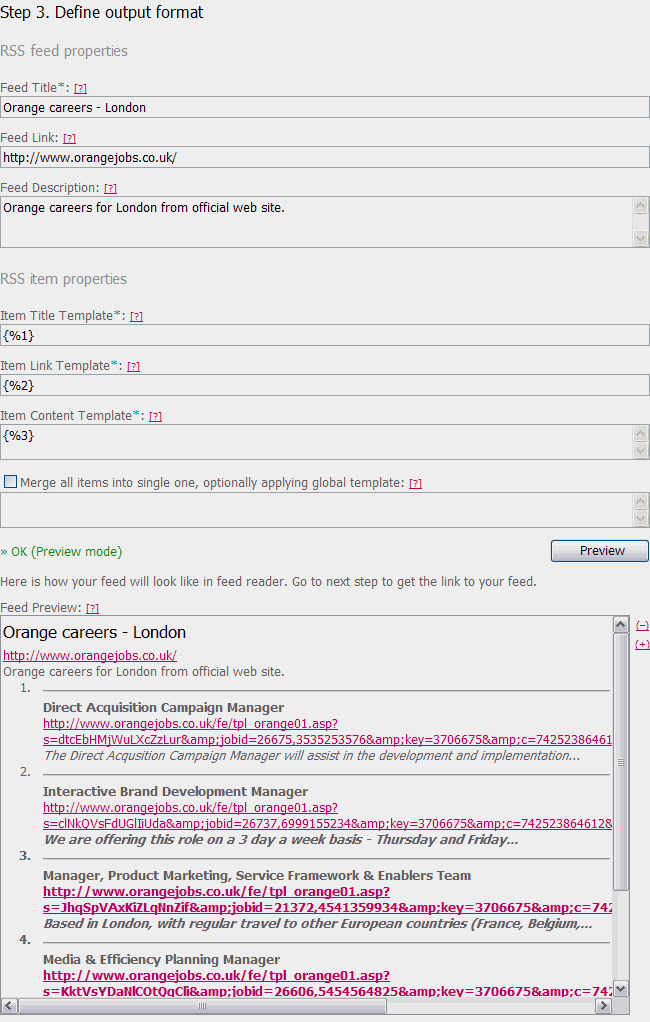Edit the Feed Link input field
Screen dimensions: 650x1022
pos(325,157)
